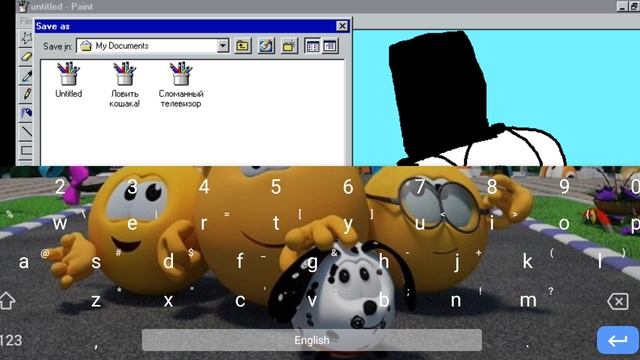Select the 'Сломанный телевизор' file

point(181,85)
